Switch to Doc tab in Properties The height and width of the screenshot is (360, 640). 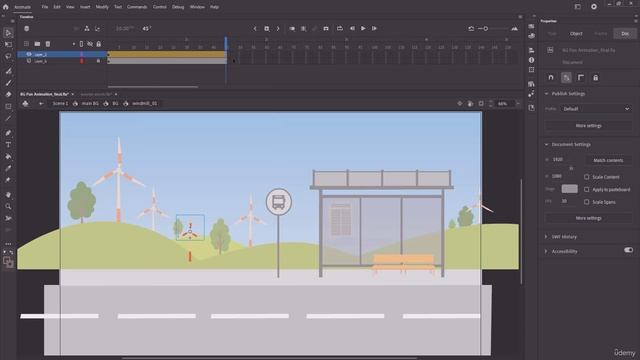tap(625, 33)
